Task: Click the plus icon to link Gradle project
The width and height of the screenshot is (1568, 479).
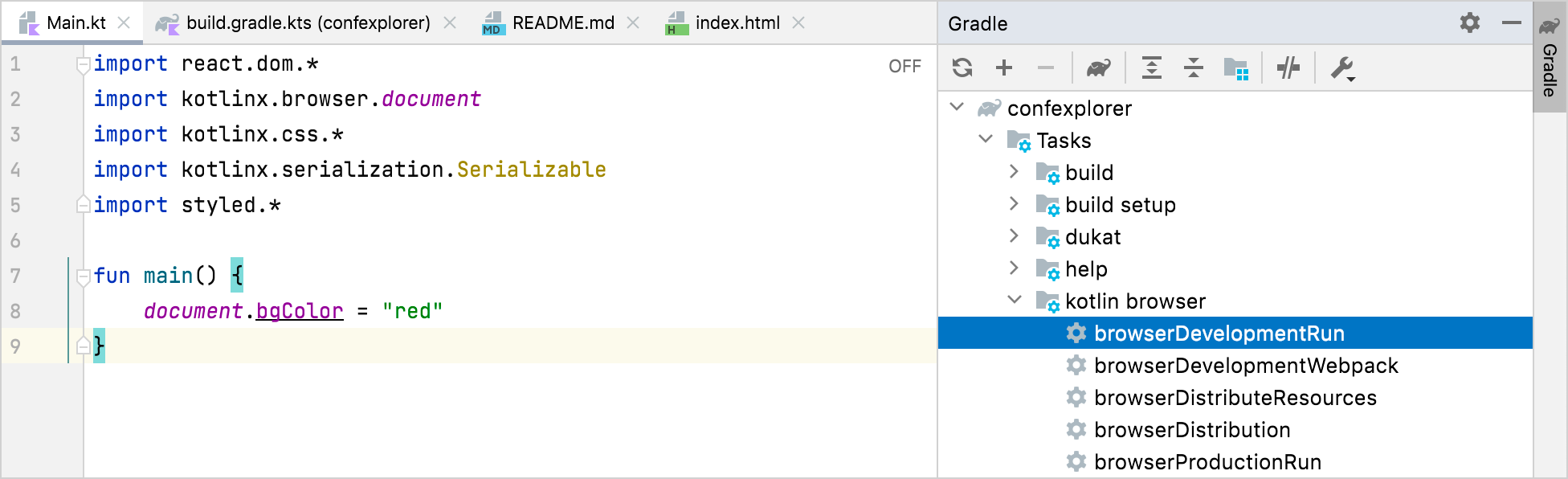Action: [1004, 68]
